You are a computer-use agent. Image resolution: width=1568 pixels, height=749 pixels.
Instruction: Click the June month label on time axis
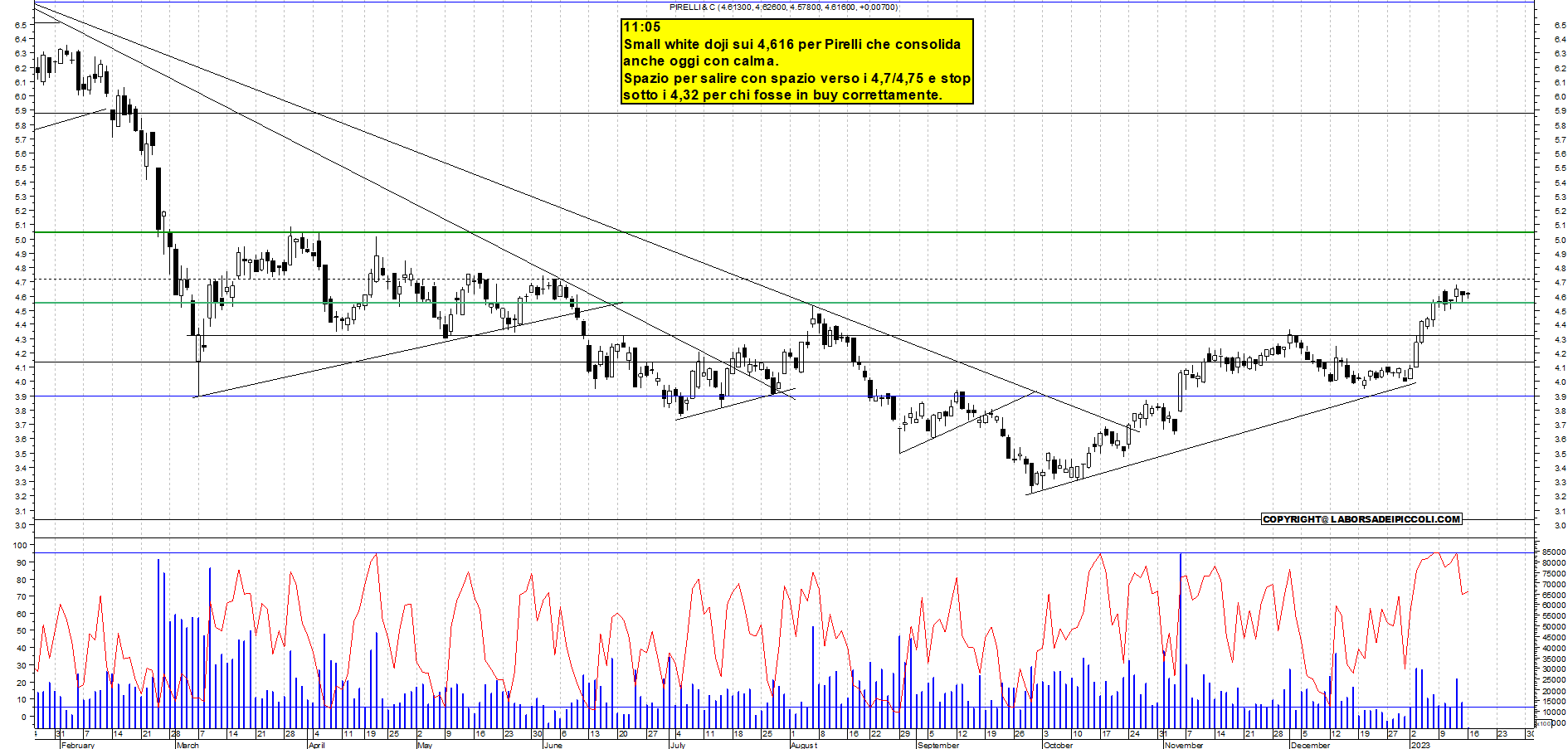553,745
